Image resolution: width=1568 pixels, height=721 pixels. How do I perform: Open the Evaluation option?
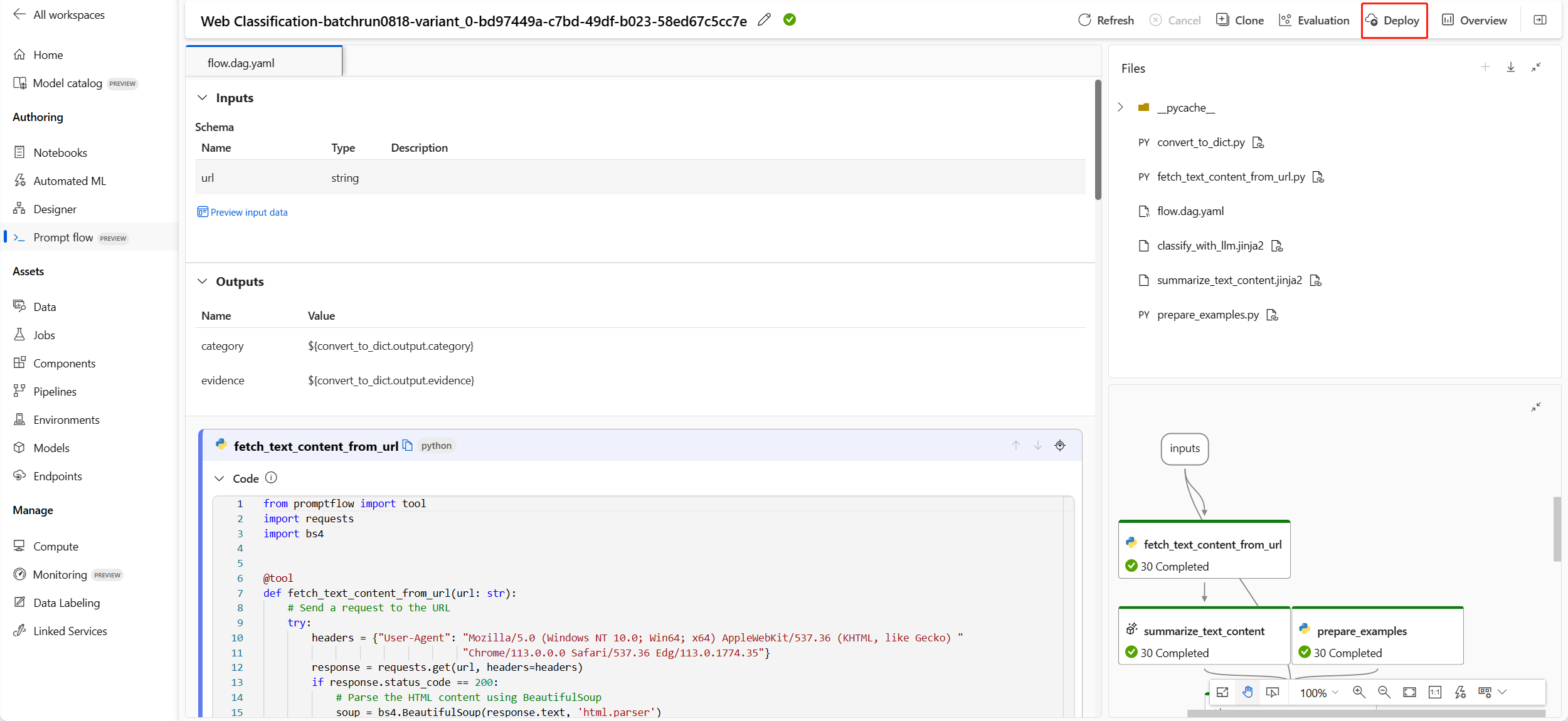[x=1314, y=21]
